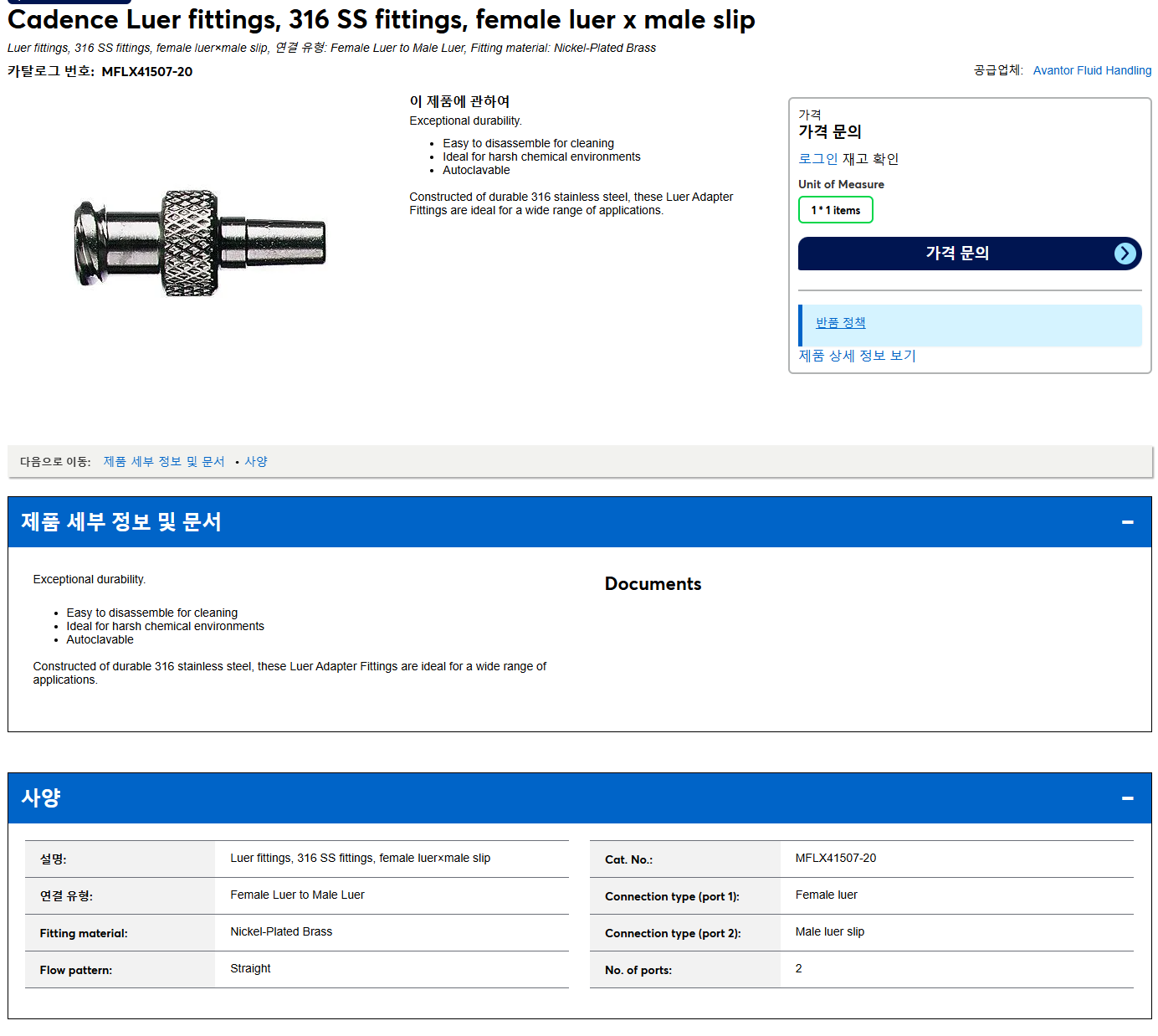Screen dimensions: 1158x1036
Task: Jump to 사양 anchor link
Action: (x=256, y=461)
